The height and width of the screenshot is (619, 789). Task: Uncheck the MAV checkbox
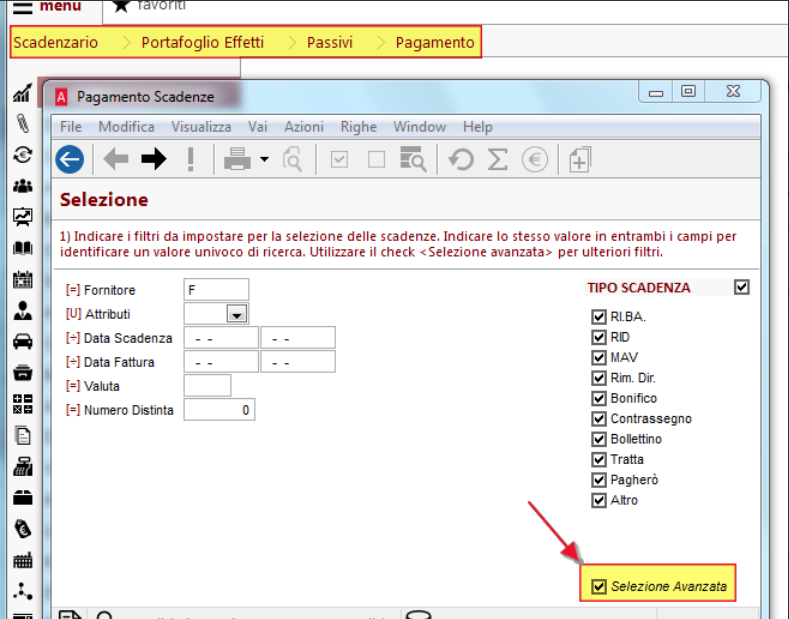pos(598,358)
